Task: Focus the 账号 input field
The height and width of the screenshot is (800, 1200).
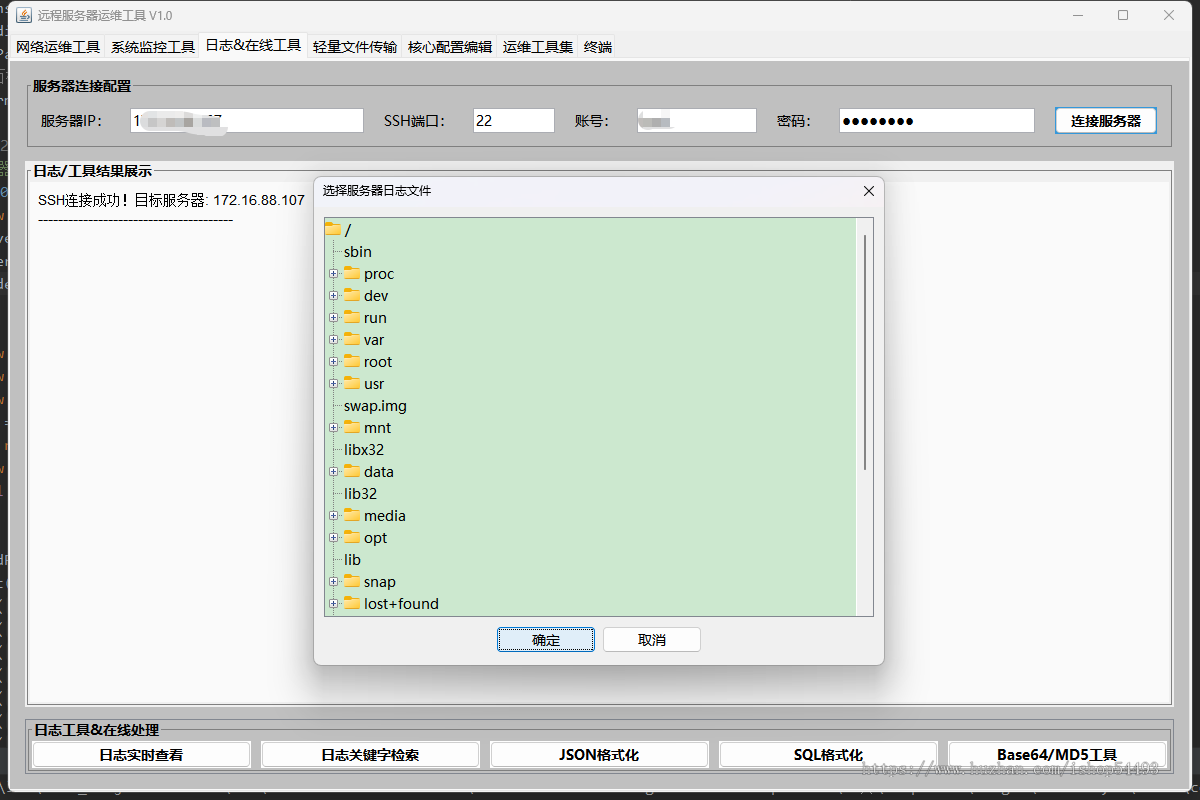Action: [x=697, y=120]
